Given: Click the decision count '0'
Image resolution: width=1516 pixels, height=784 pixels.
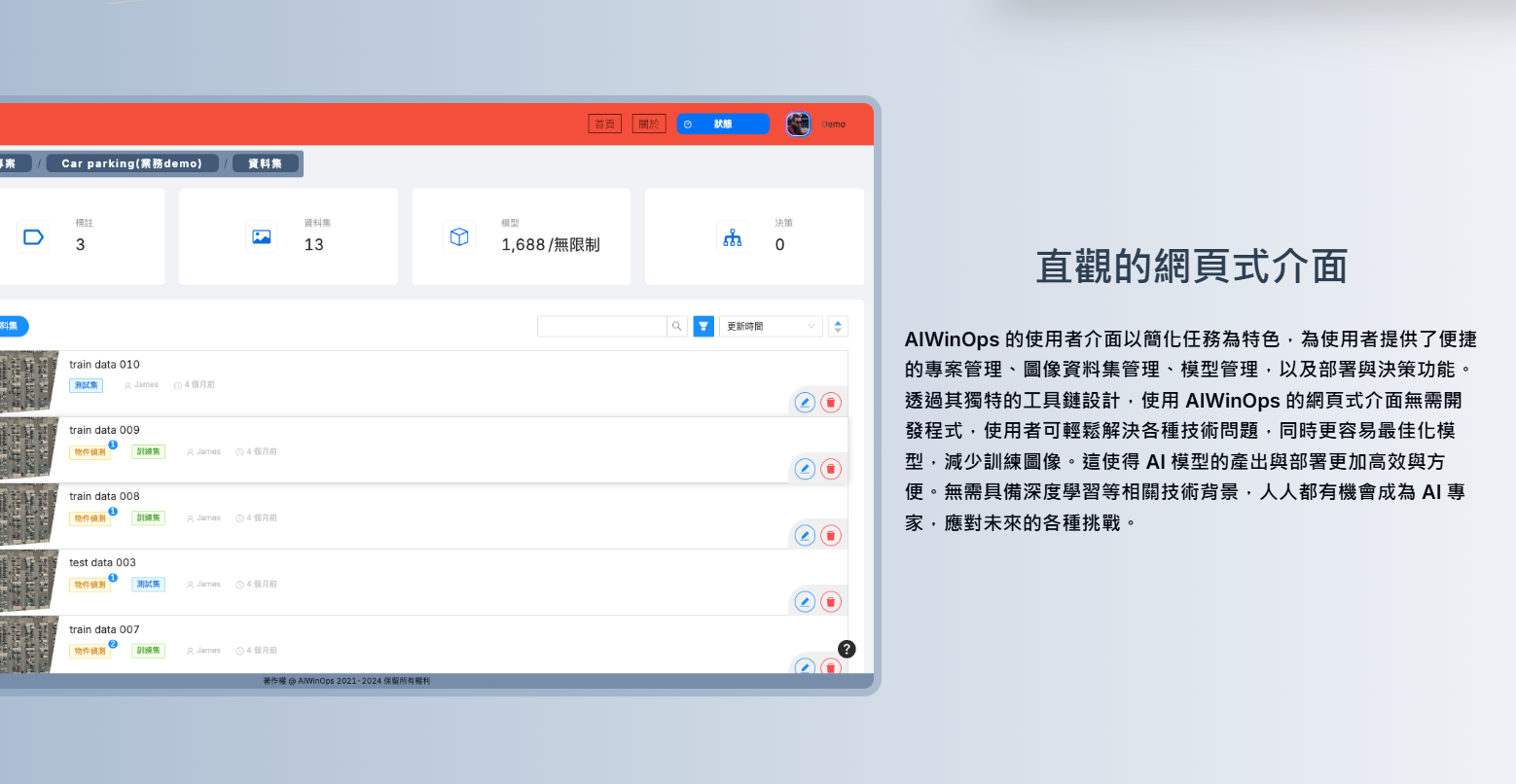Looking at the screenshot, I should (779, 245).
